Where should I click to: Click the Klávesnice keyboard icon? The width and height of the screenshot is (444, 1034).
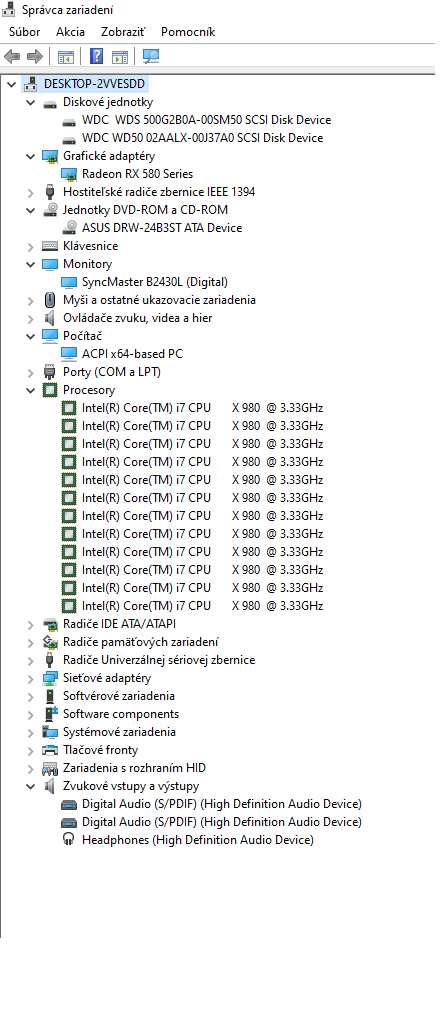[49, 246]
